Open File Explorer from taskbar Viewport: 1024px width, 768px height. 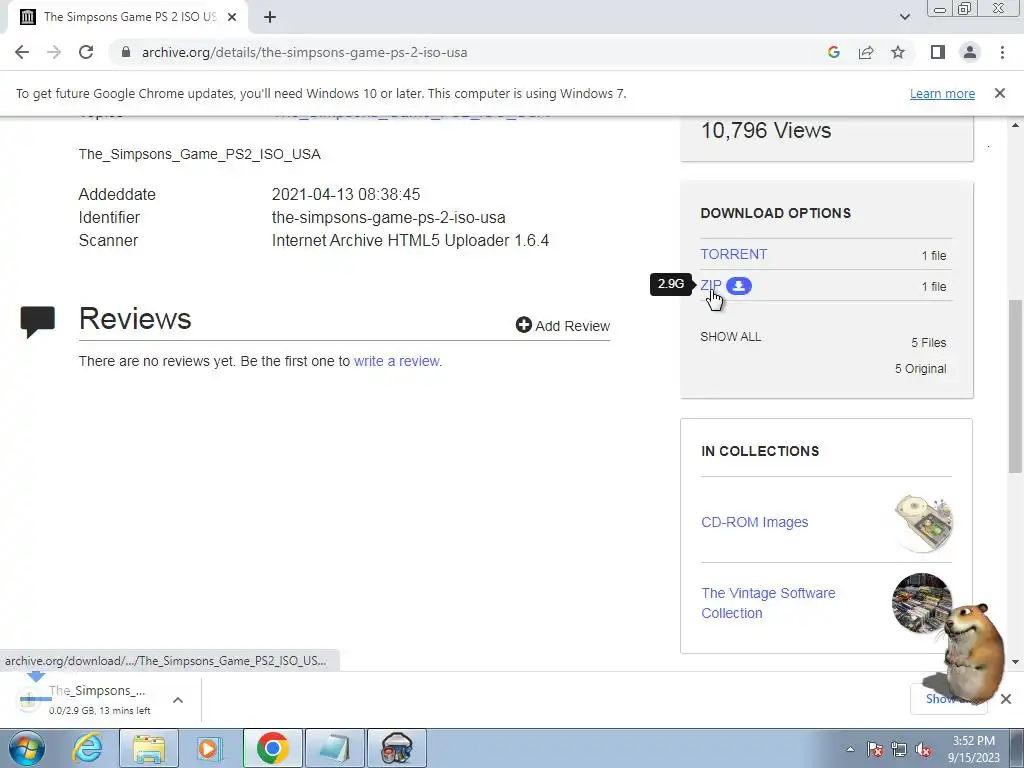click(149, 748)
